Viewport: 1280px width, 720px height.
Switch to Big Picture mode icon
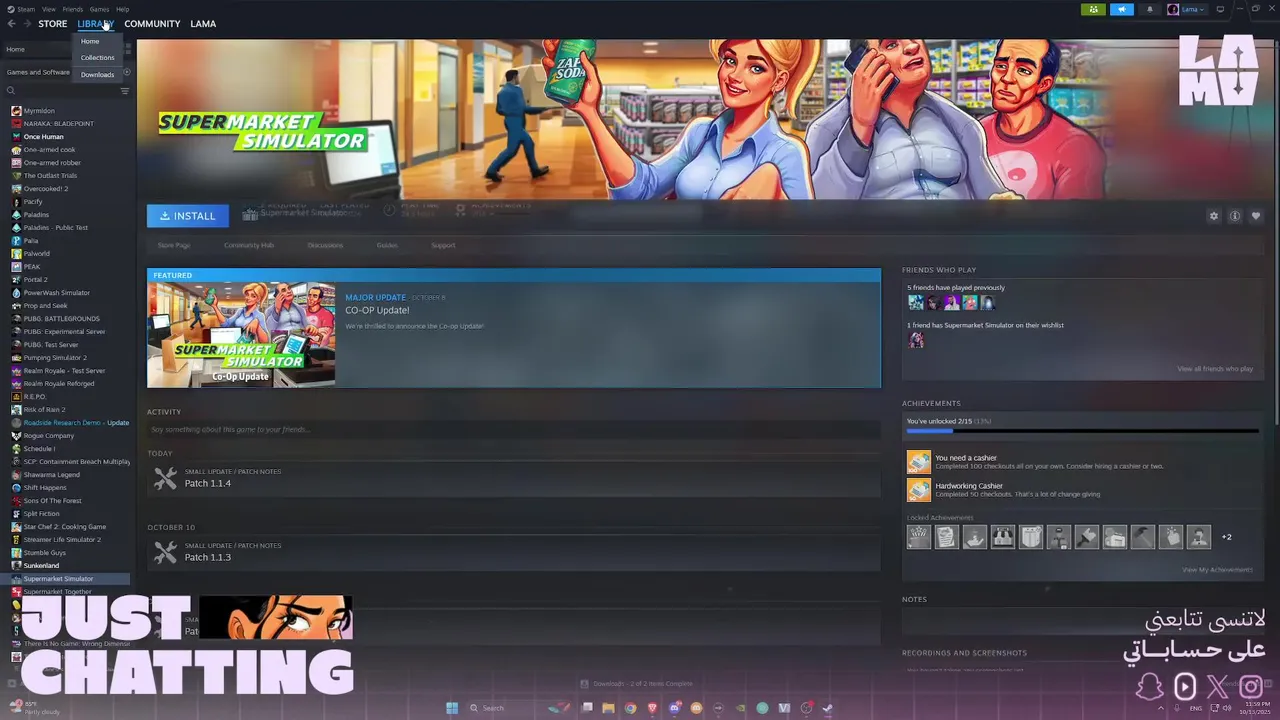[1220, 9]
